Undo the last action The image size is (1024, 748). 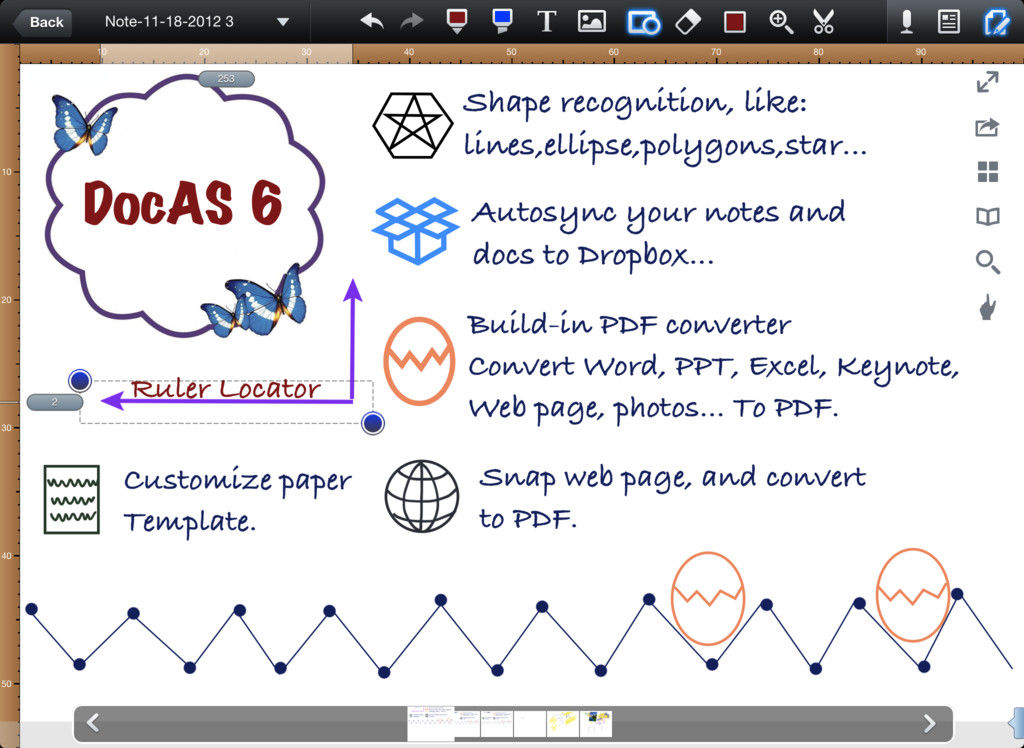coord(372,22)
